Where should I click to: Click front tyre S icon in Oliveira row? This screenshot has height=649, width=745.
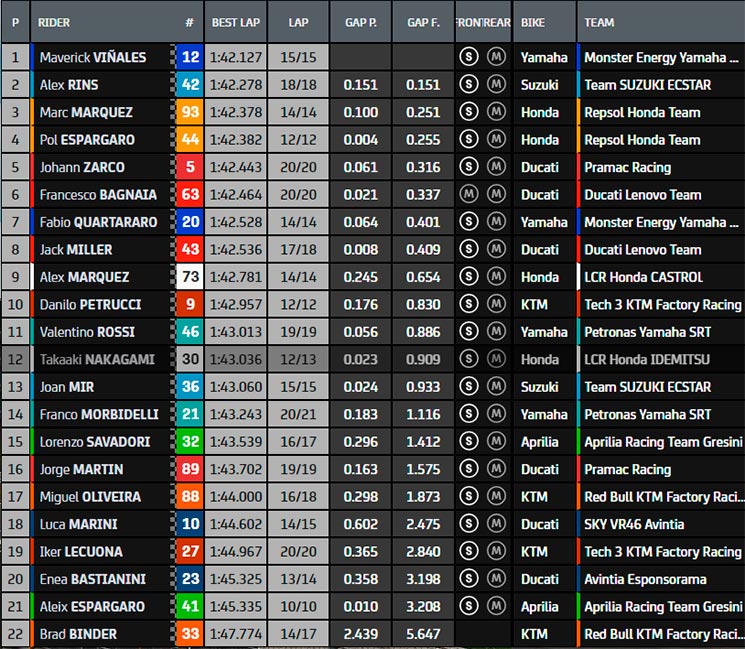(x=468, y=496)
